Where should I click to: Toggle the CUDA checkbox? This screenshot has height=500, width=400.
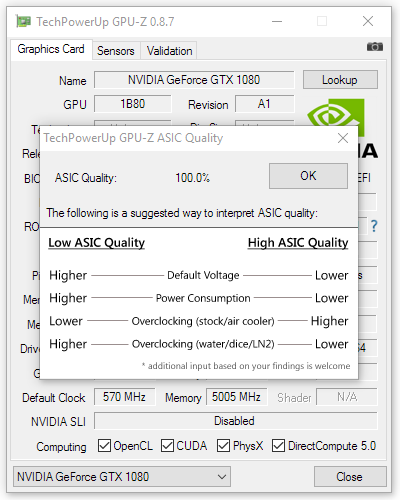point(167,446)
